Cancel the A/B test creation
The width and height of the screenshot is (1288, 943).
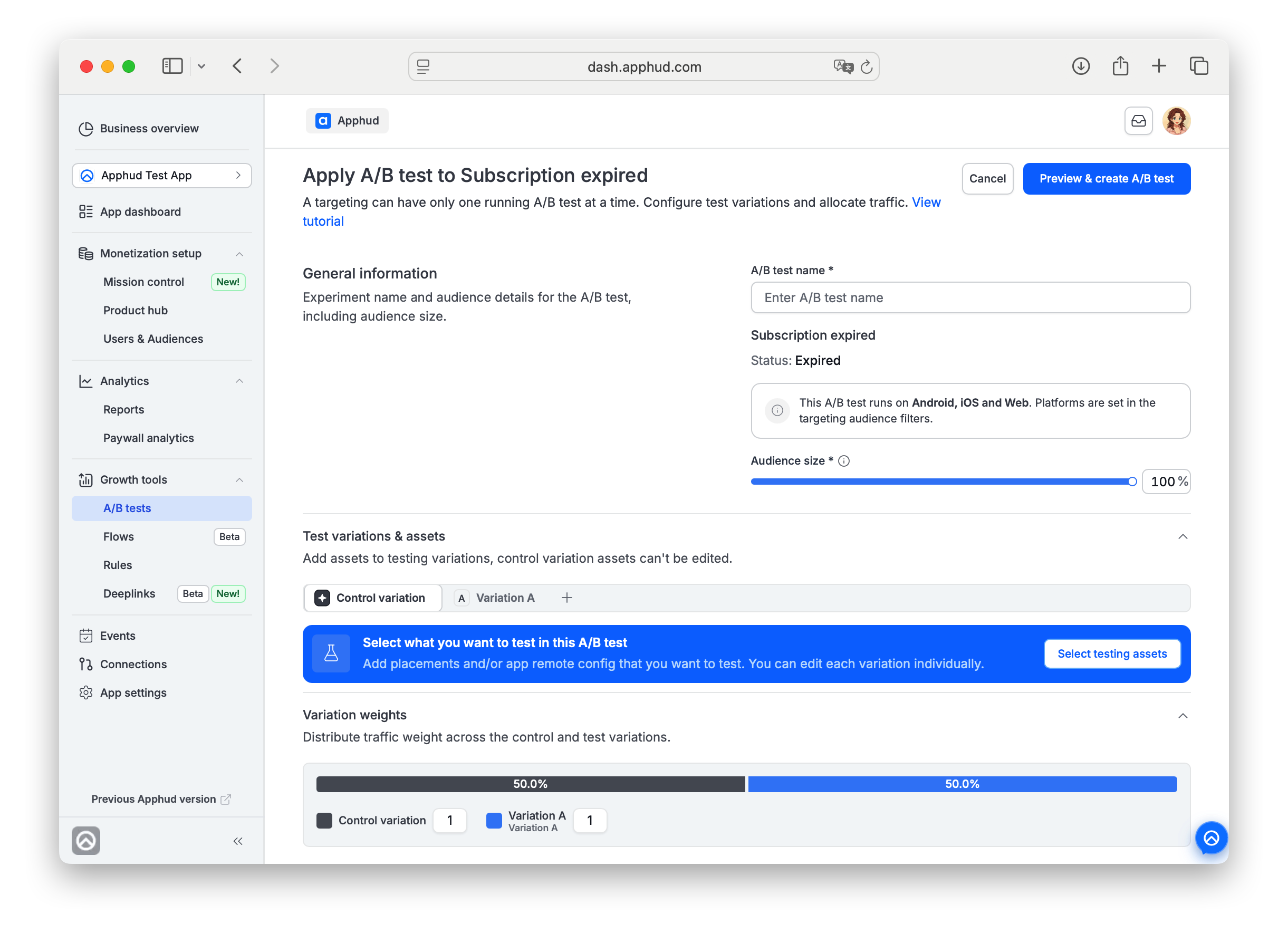[x=987, y=179]
